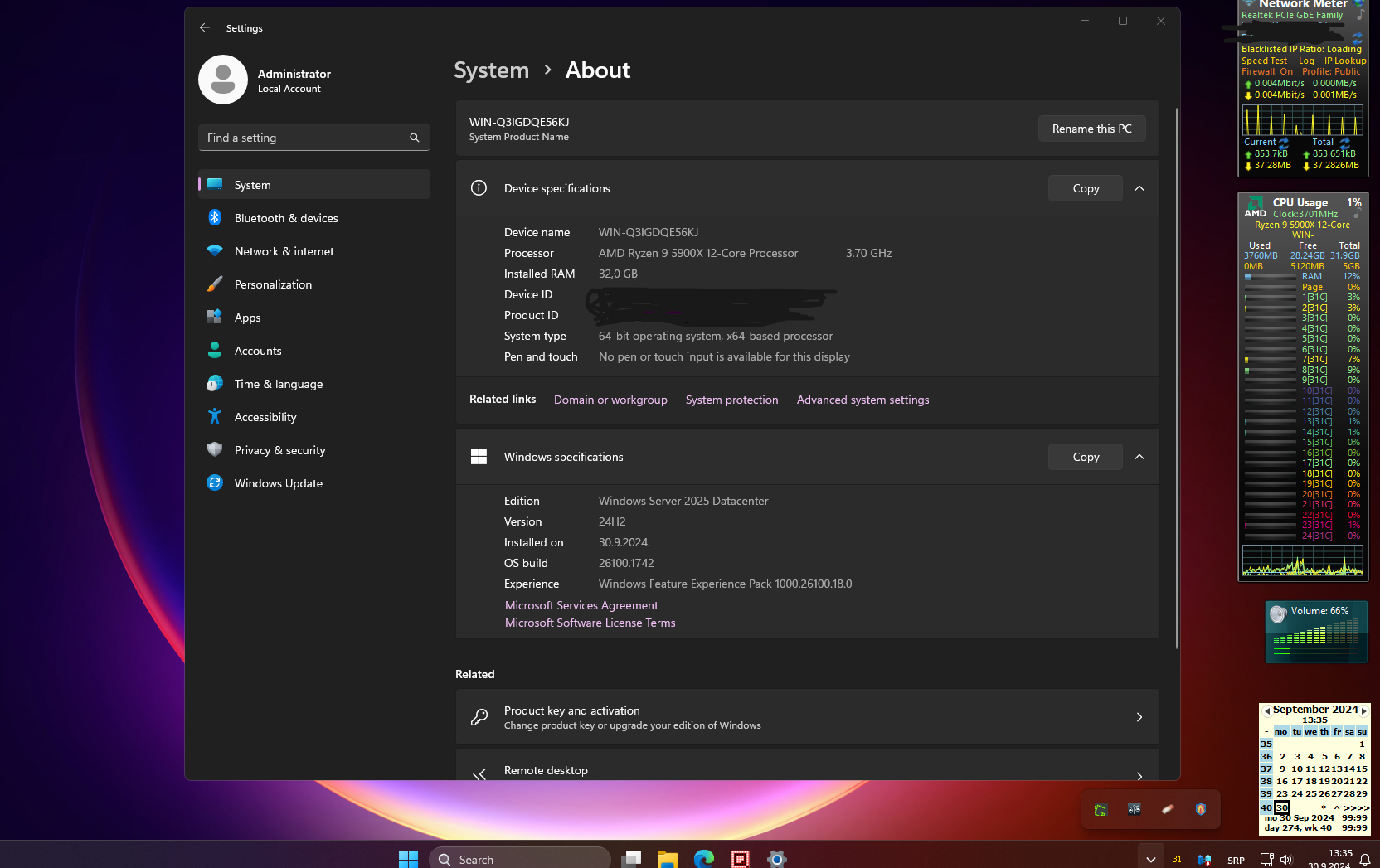
Task: Refresh the Current traffic counter in Network Meter
Action: click(x=1284, y=143)
